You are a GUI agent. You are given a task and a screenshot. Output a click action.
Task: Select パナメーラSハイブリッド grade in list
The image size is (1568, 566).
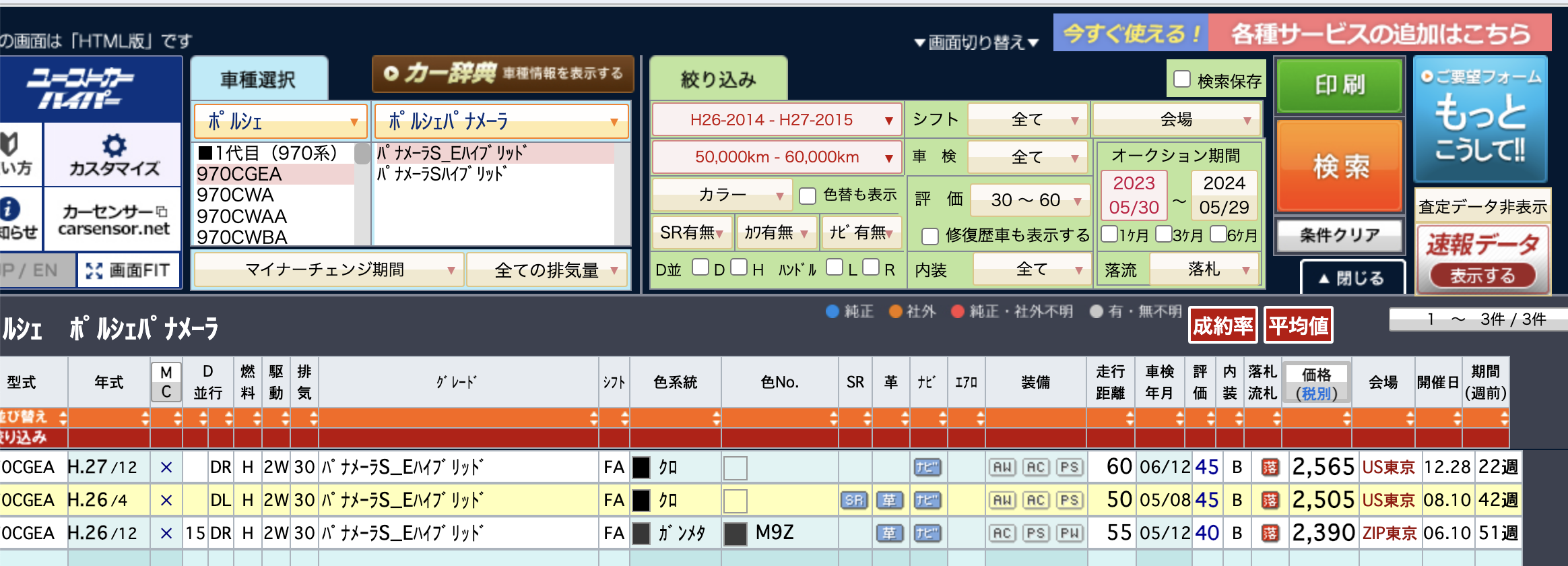[x=494, y=174]
